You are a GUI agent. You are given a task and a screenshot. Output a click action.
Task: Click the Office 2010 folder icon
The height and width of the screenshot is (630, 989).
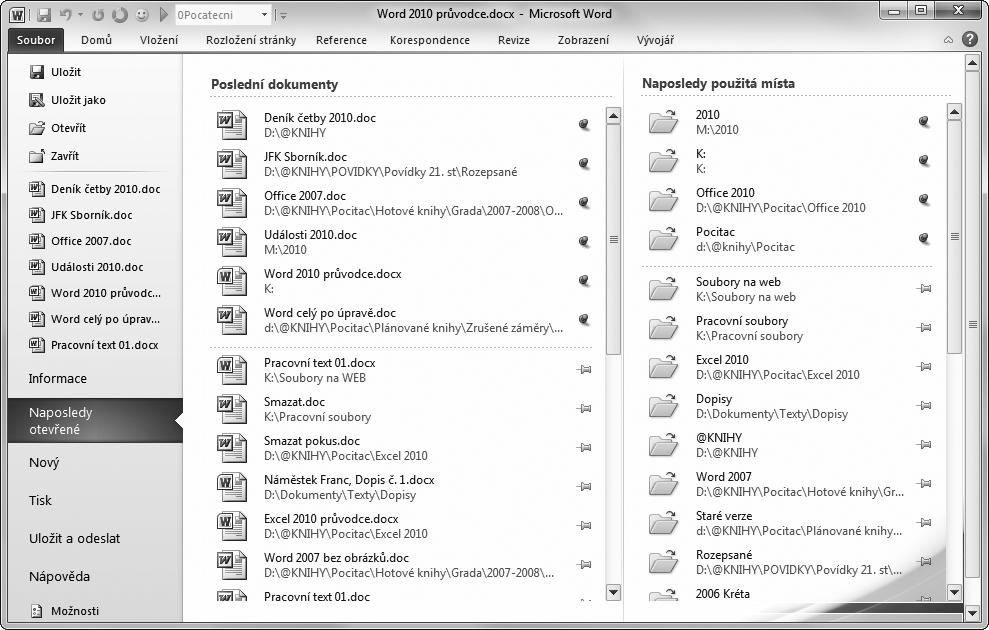[664, 200]
